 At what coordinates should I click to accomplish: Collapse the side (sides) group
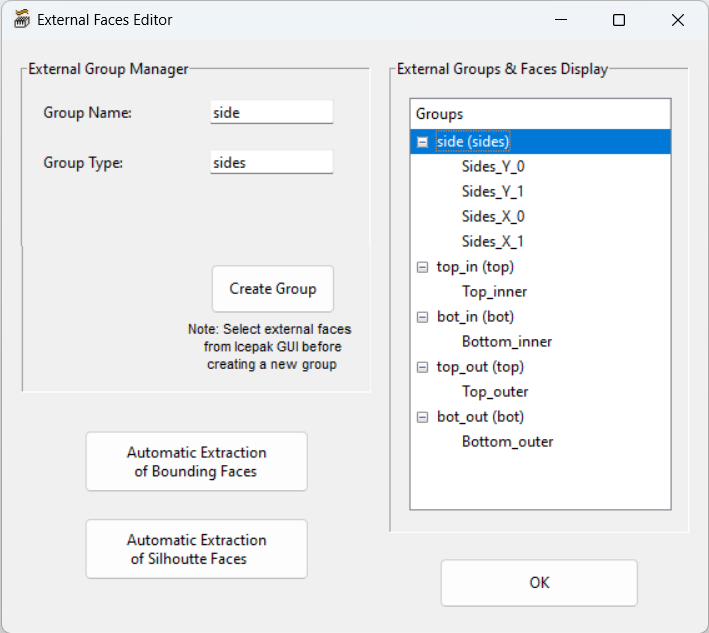click(423, 142)
